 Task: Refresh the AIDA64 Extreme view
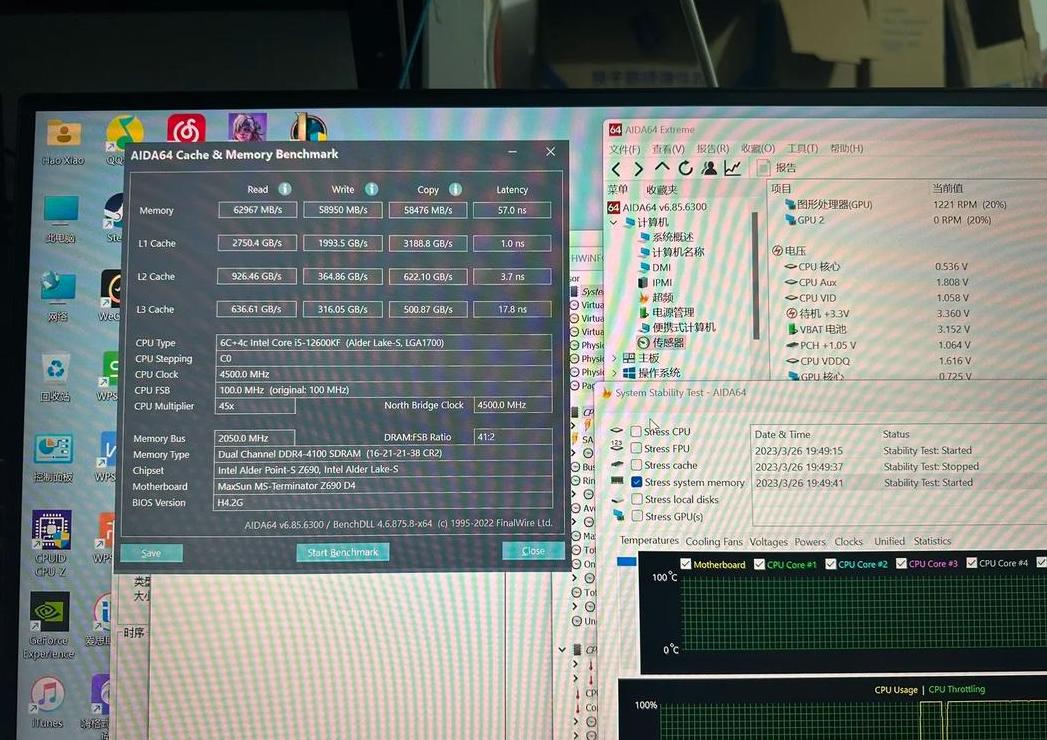[x=685, y=168]
